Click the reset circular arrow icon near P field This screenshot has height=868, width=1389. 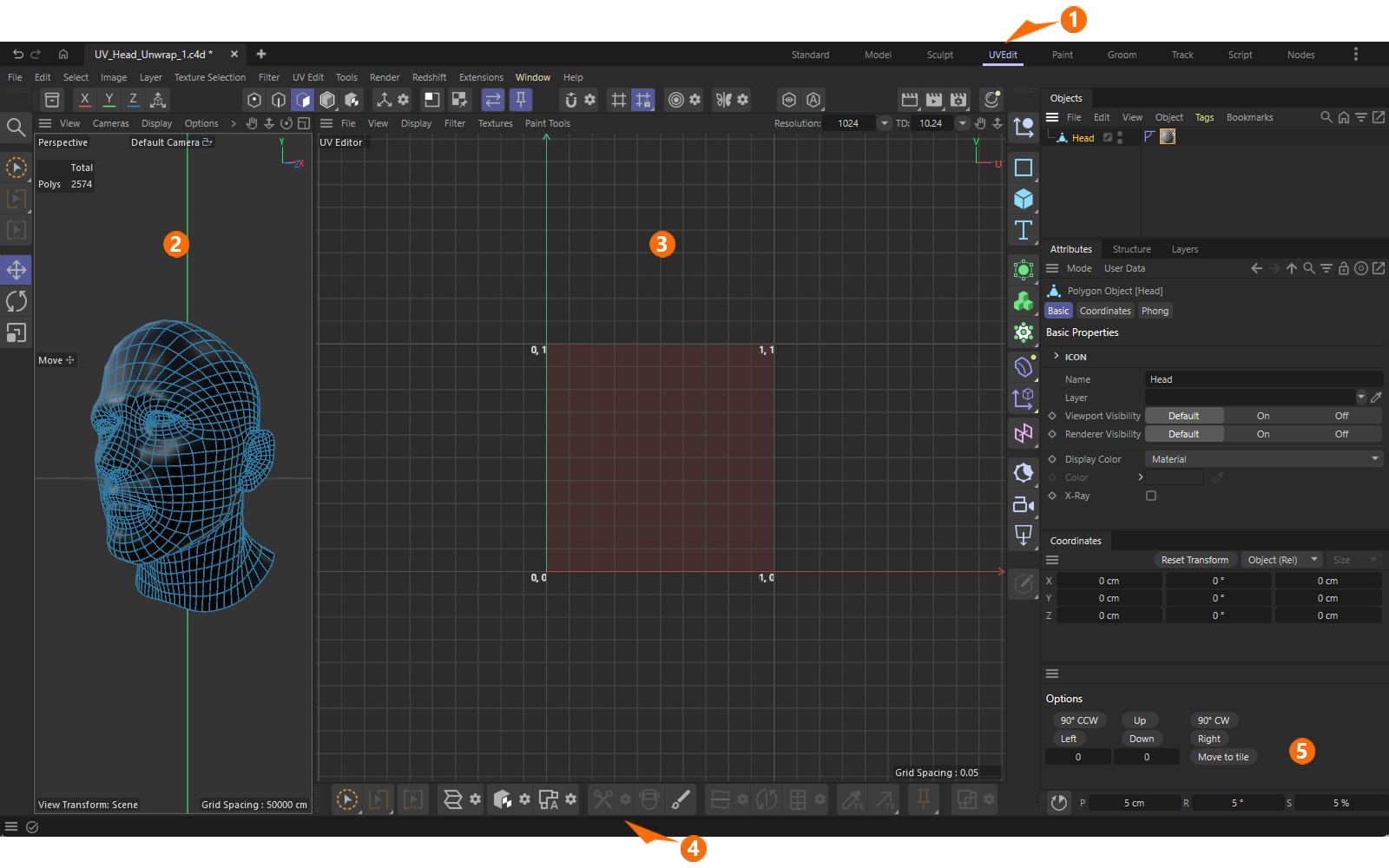(x=1058, y=803)
